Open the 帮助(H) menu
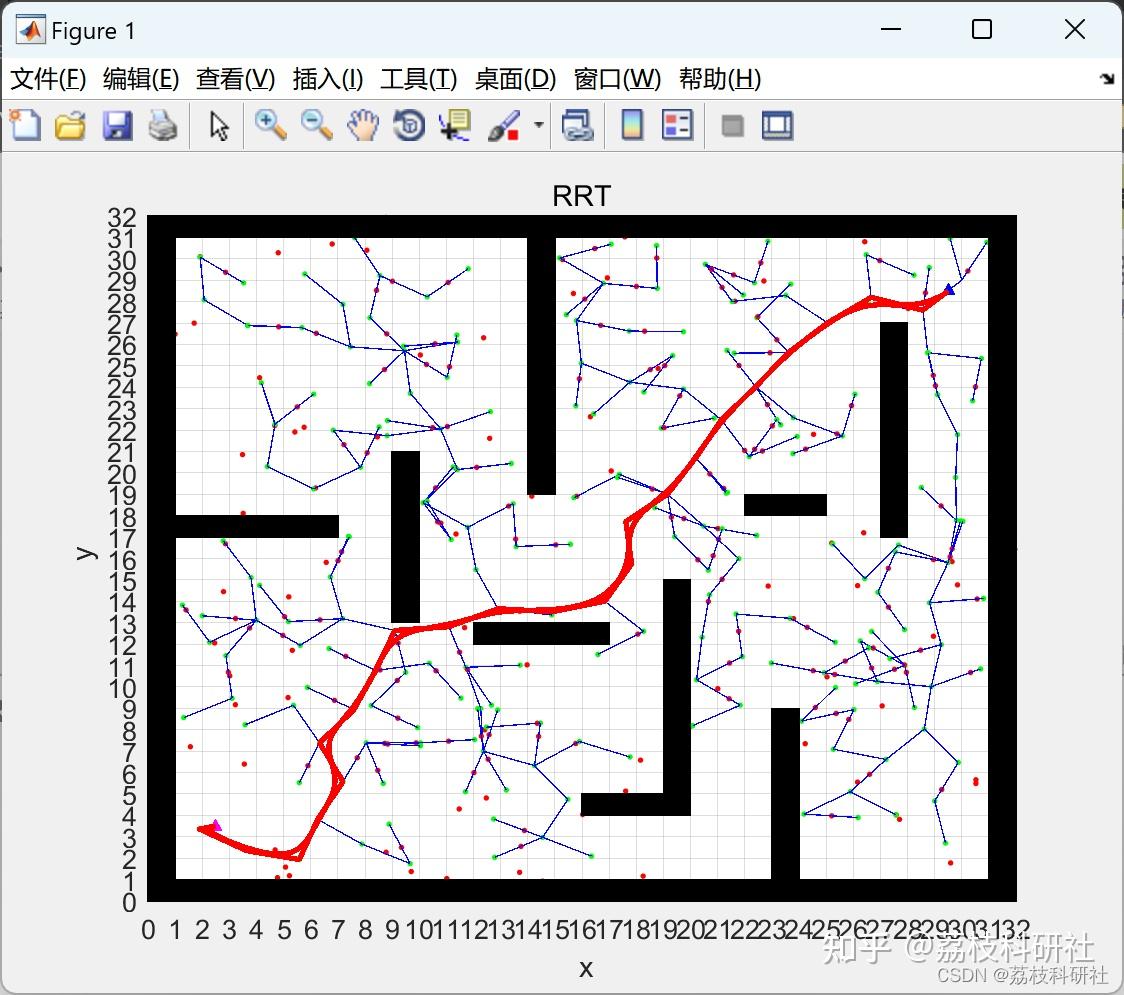This screenshot has height=995, width=1124. point(720,79)
